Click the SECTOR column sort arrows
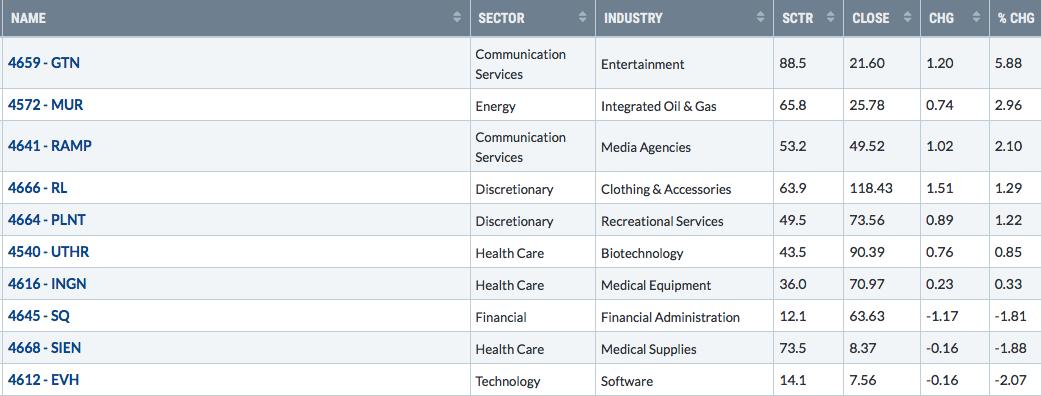This screenshot has height=396, width=1041. (582, 18)
